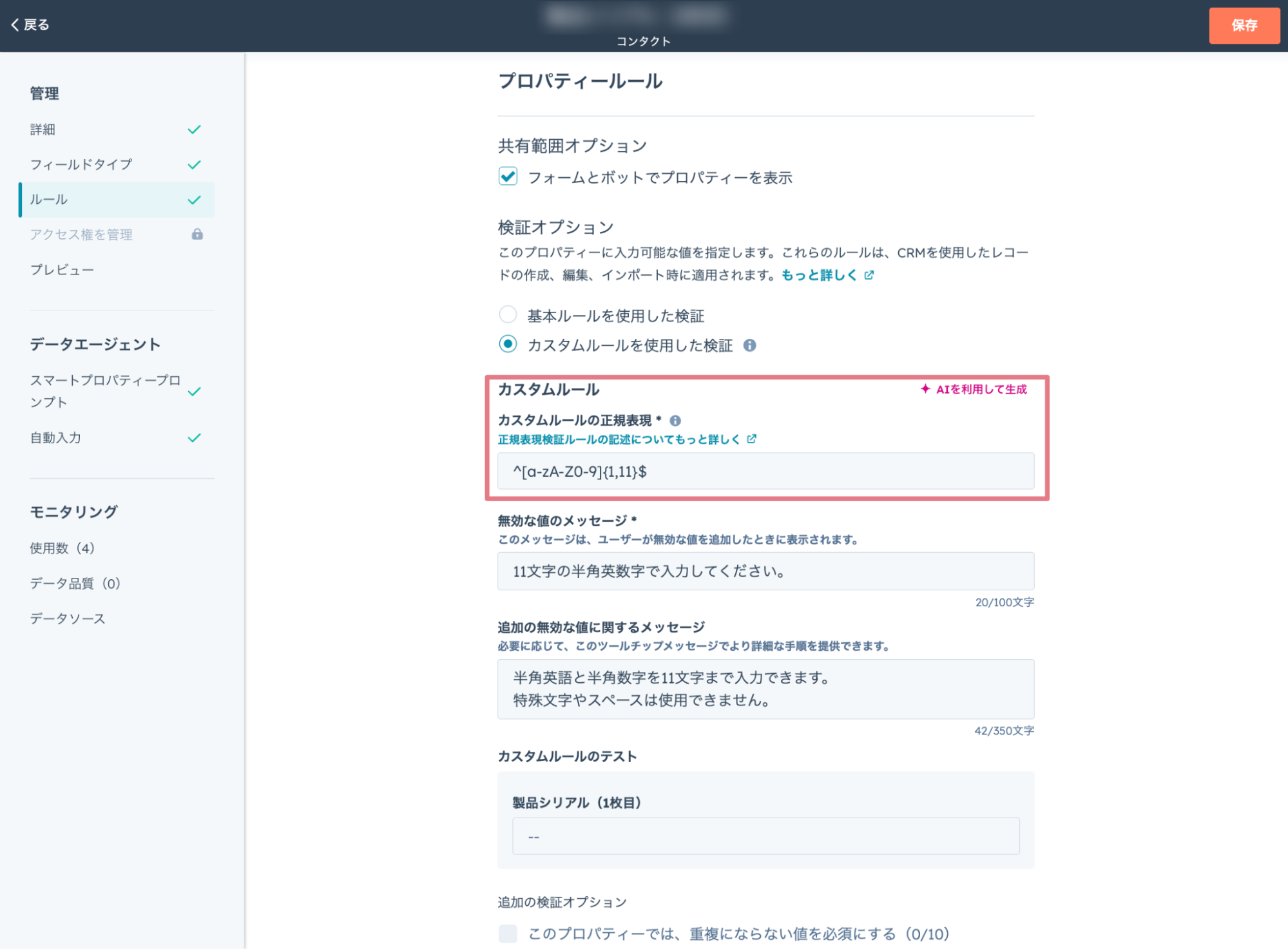Click the lock icon on アクセス権を管理
Viewport: 1288px width, 949px height.
pos(197,235)
